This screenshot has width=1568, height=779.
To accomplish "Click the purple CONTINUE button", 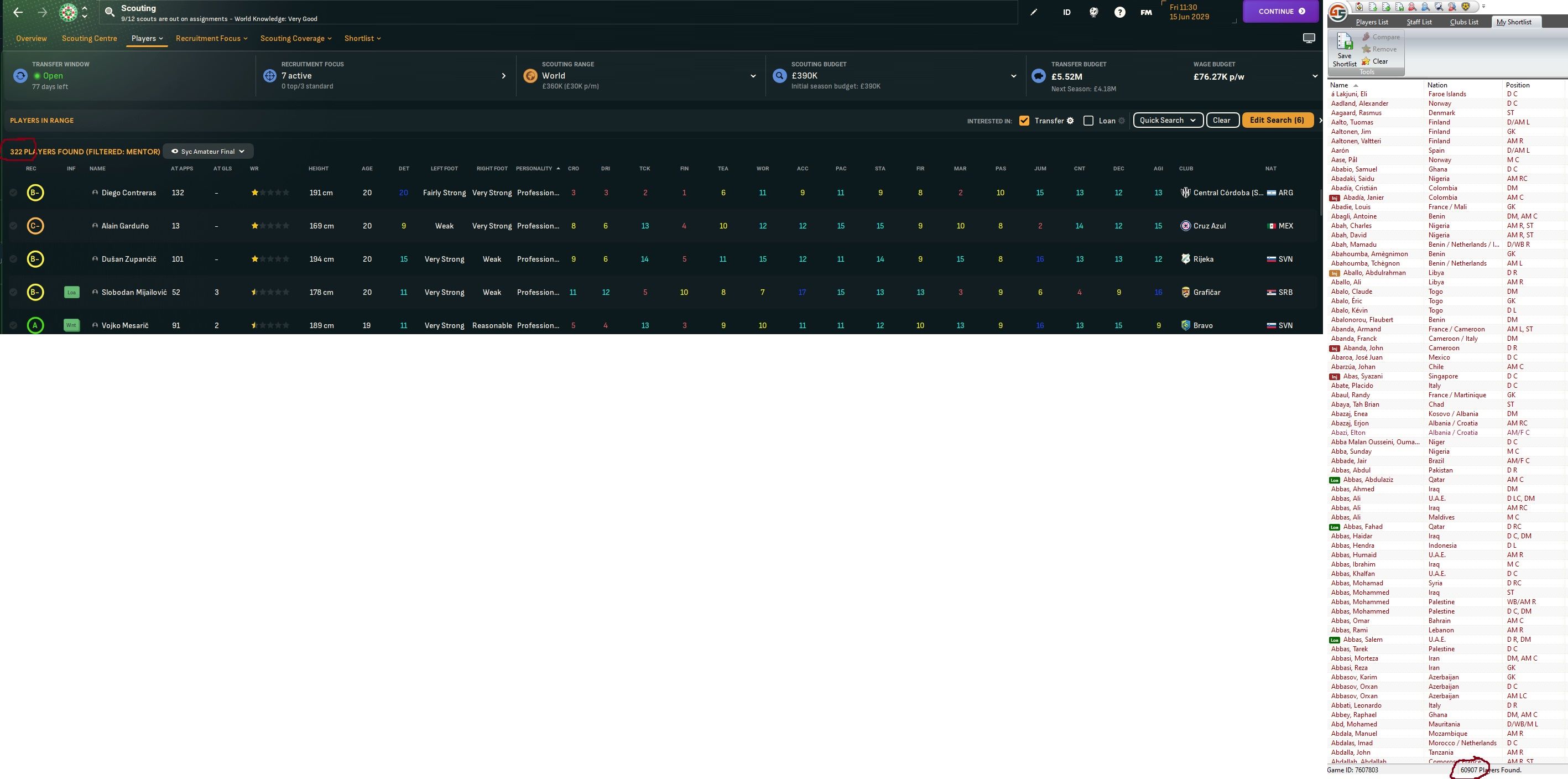I will pos(1282,12).
